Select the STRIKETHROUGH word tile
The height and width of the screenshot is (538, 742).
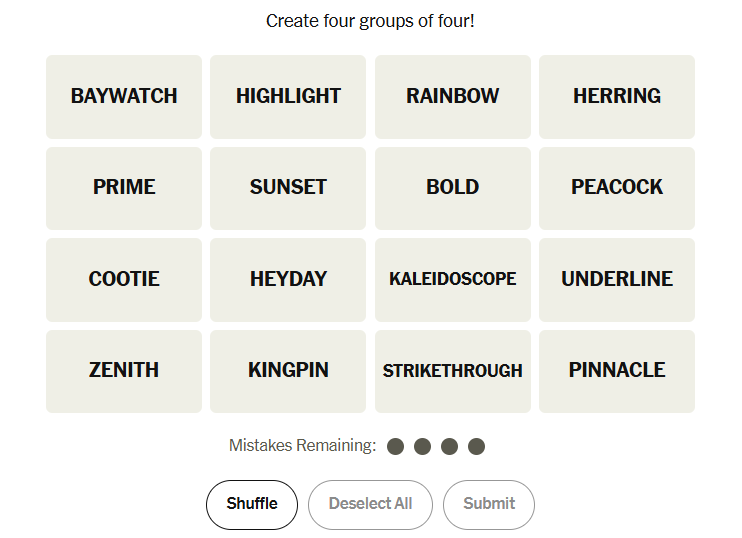point(452,370)
